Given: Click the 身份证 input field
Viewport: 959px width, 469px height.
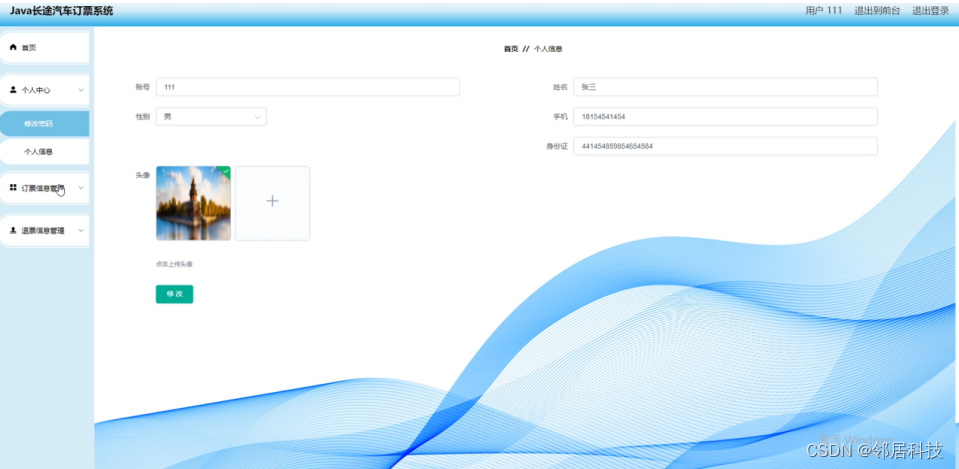Looking at the screenshot, I should click(725, 146).
